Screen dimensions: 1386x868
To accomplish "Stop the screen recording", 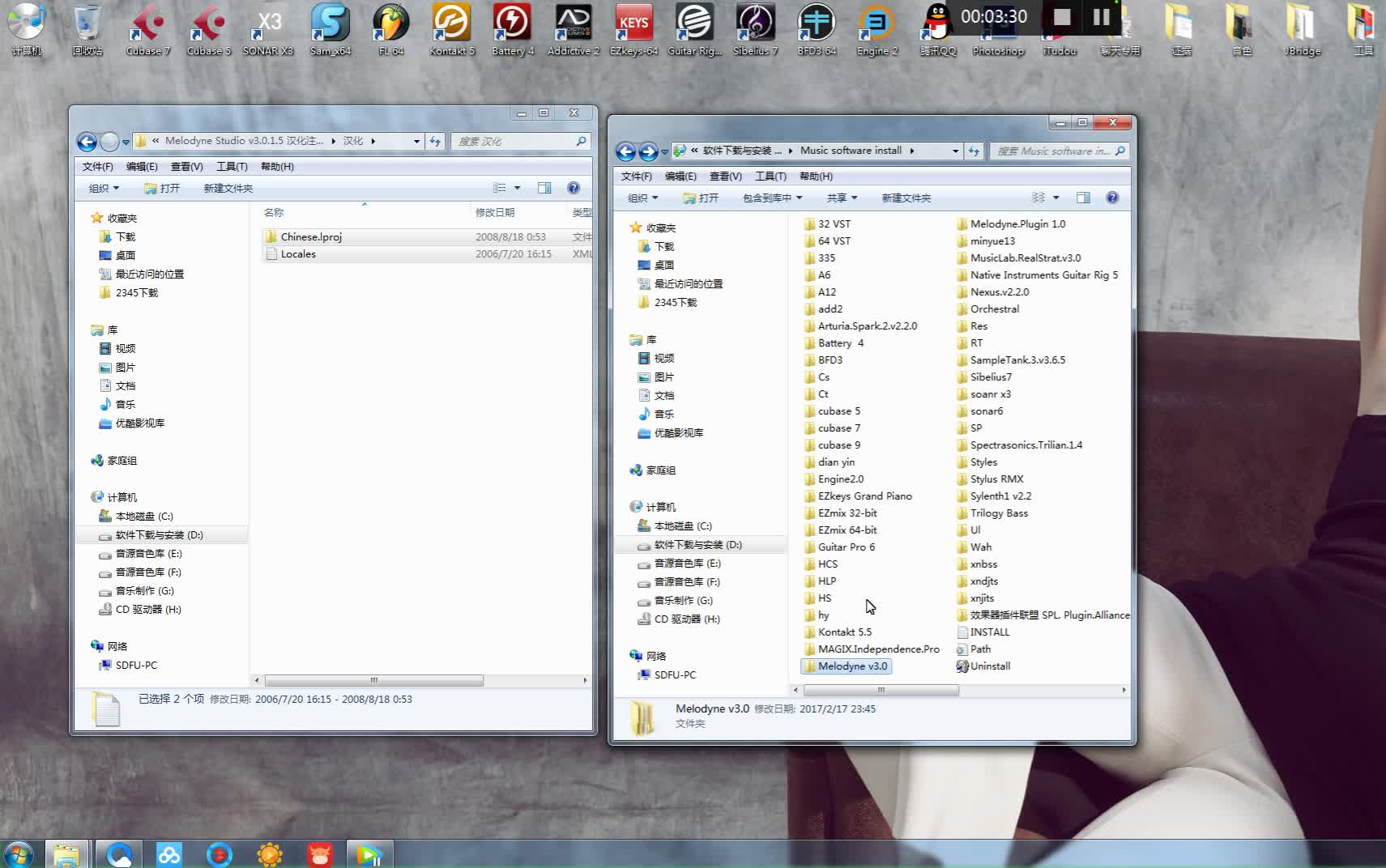I will pyautogui.click(x=1062, y=17).
